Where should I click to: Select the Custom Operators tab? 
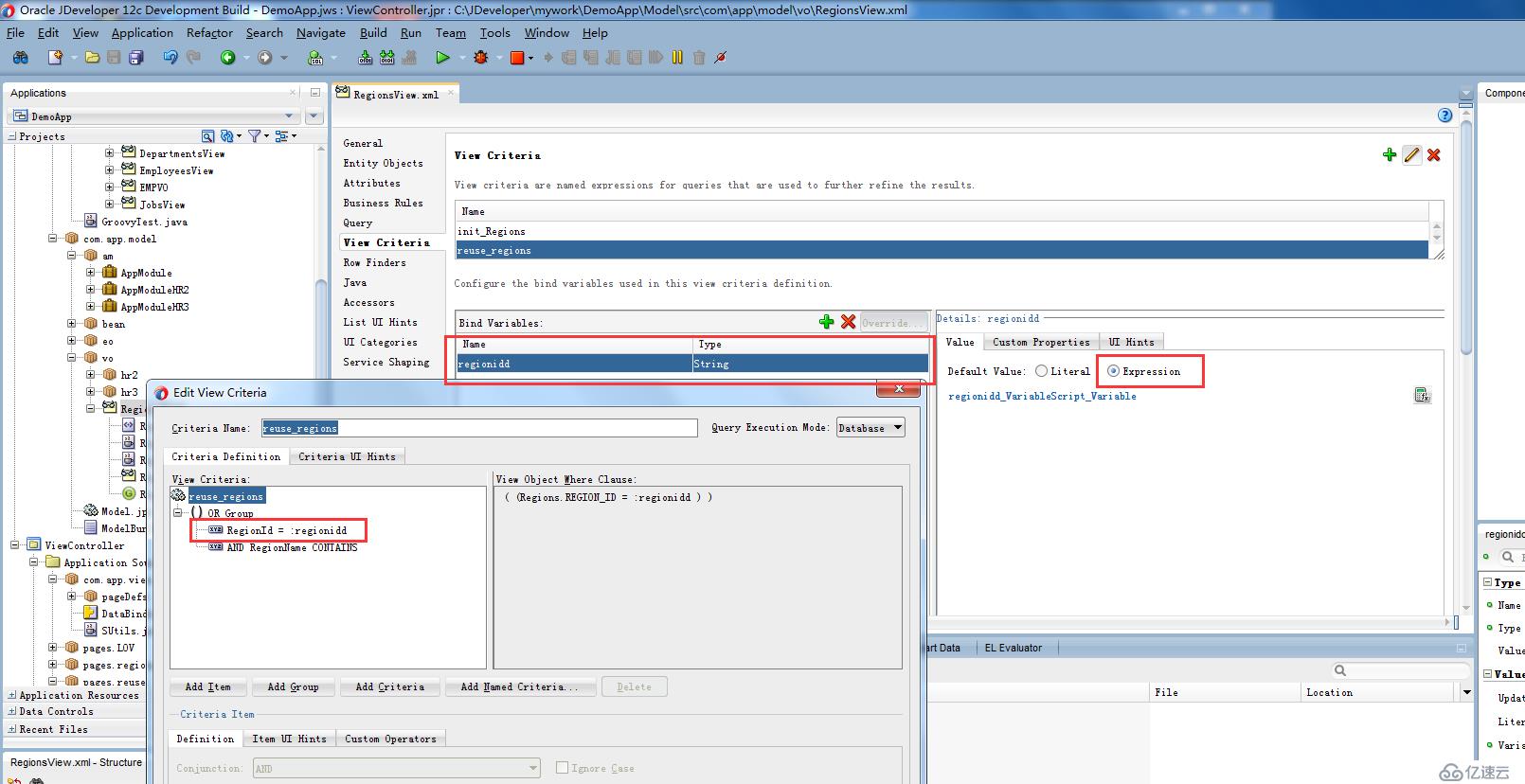[x=390, y=739]
